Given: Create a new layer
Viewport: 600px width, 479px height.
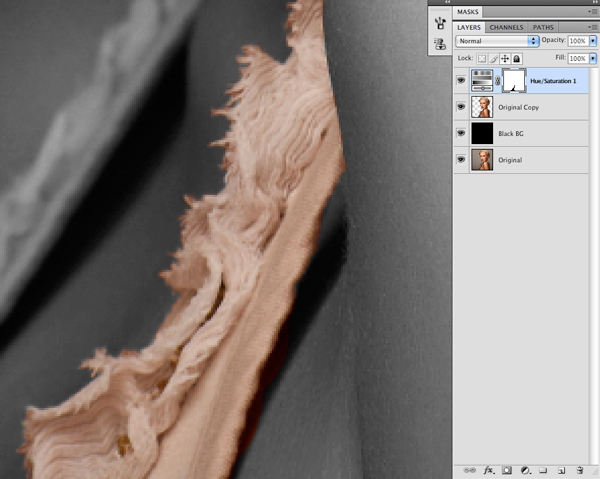Looking at the screenshot, I should point(561,470).
